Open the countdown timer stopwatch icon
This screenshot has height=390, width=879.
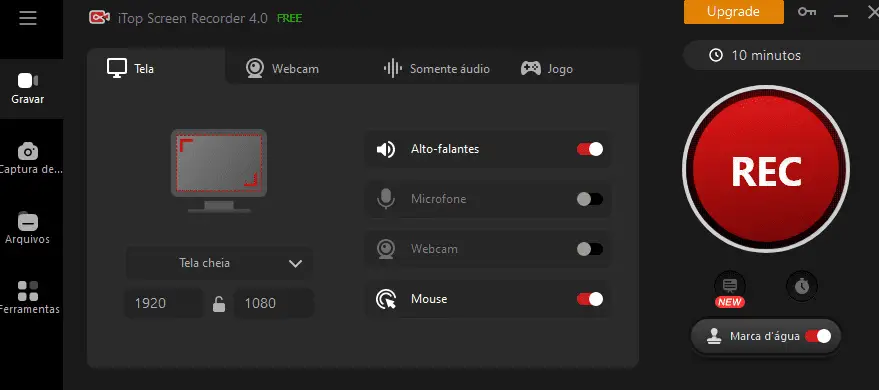pos(802,286)
